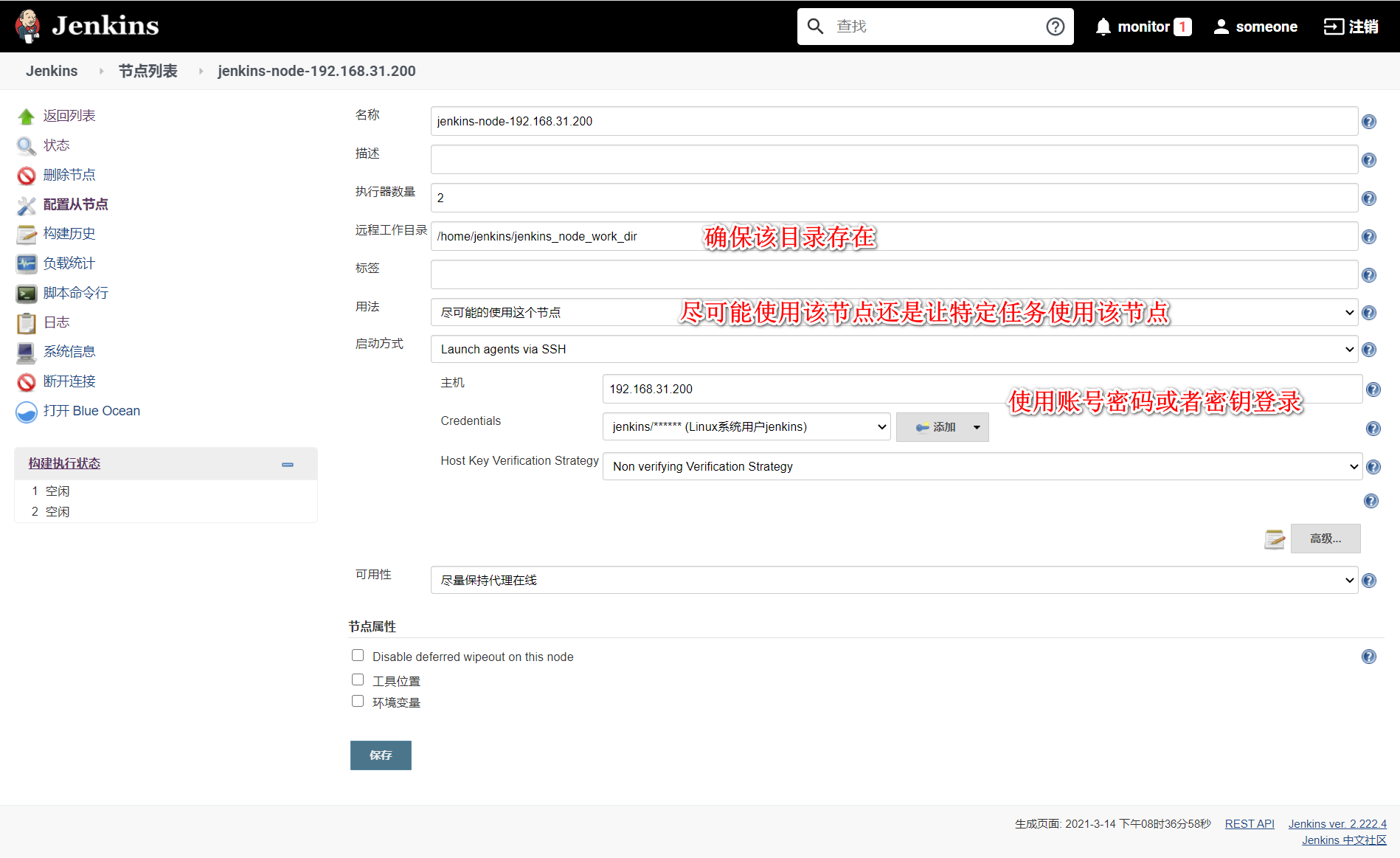
Task: Enable the 环境变量 checkbox
Action: [358, 700]
